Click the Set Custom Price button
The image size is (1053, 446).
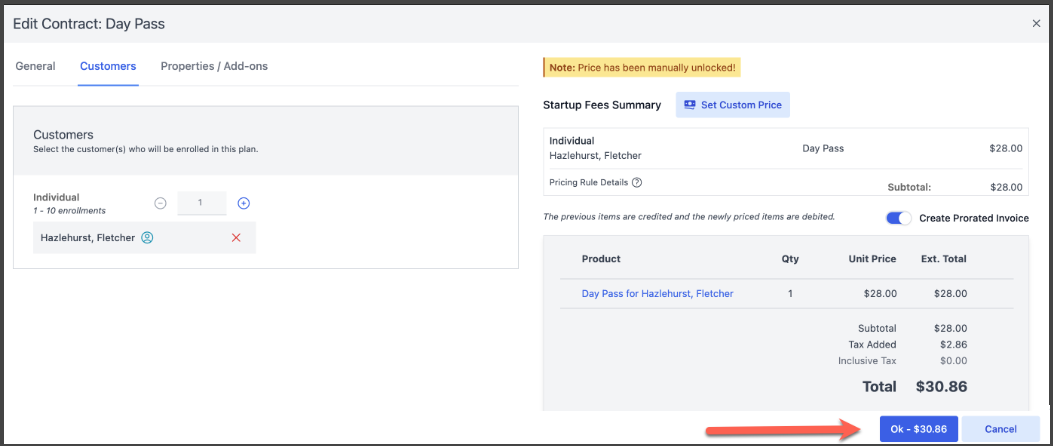click(733, 105)
